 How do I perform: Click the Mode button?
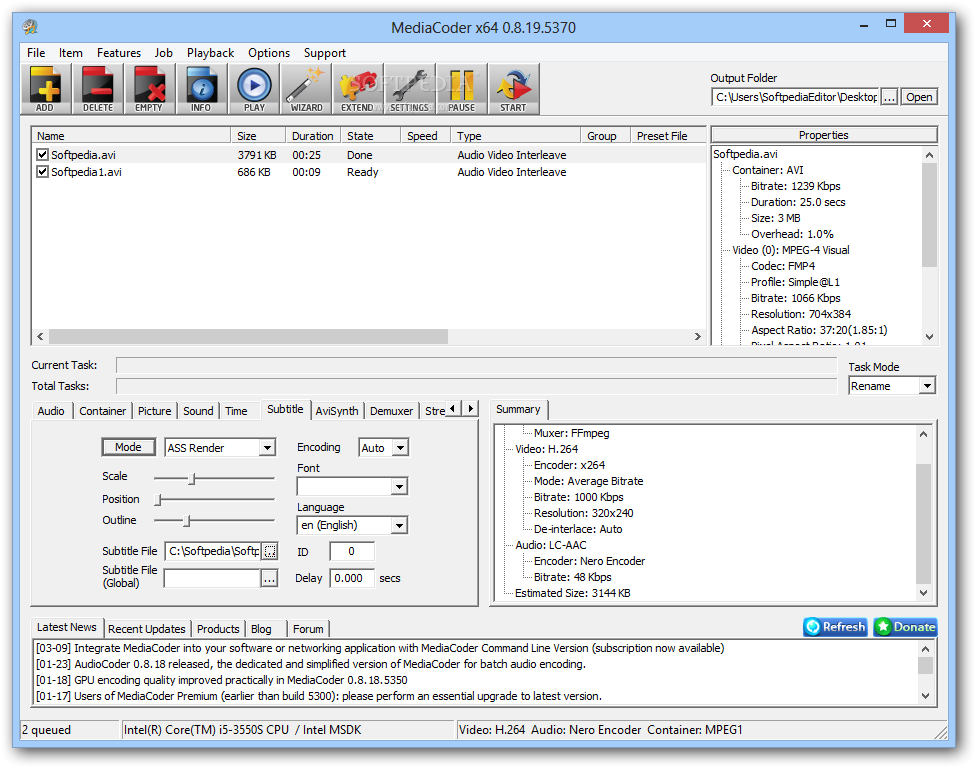coord(128,447)
